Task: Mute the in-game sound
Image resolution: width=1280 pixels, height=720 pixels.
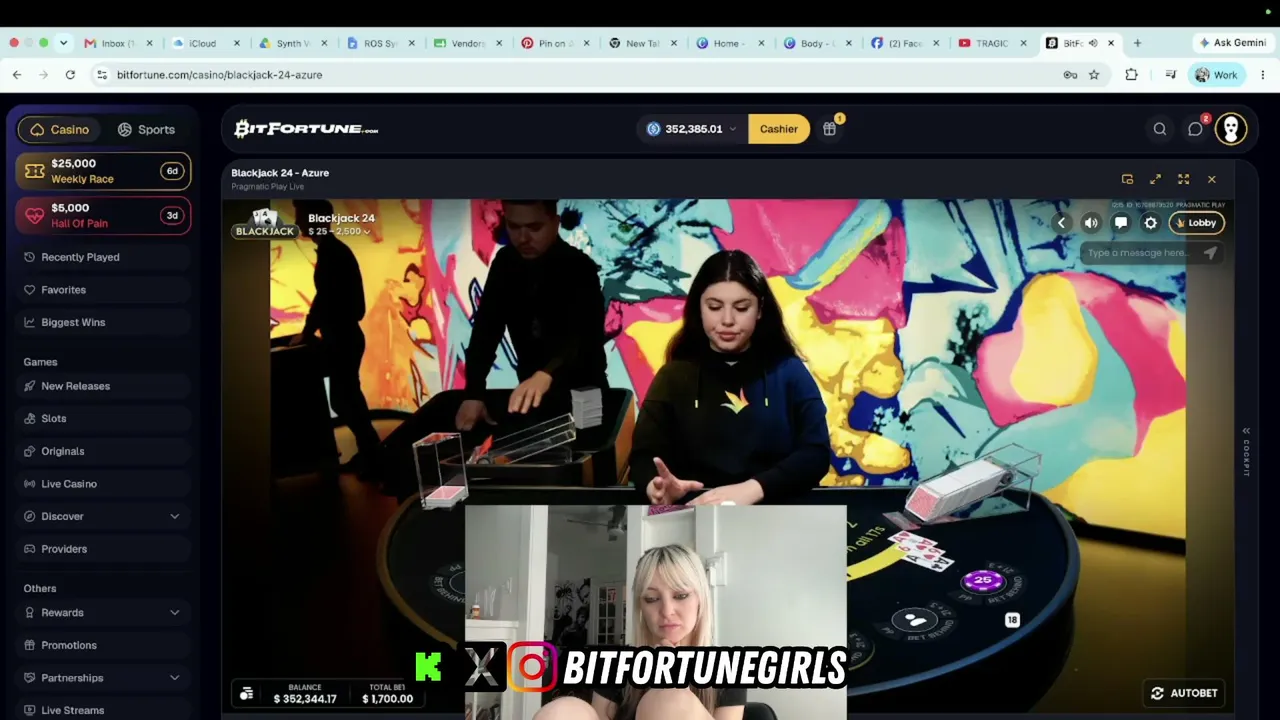Action: point(1091,223)
